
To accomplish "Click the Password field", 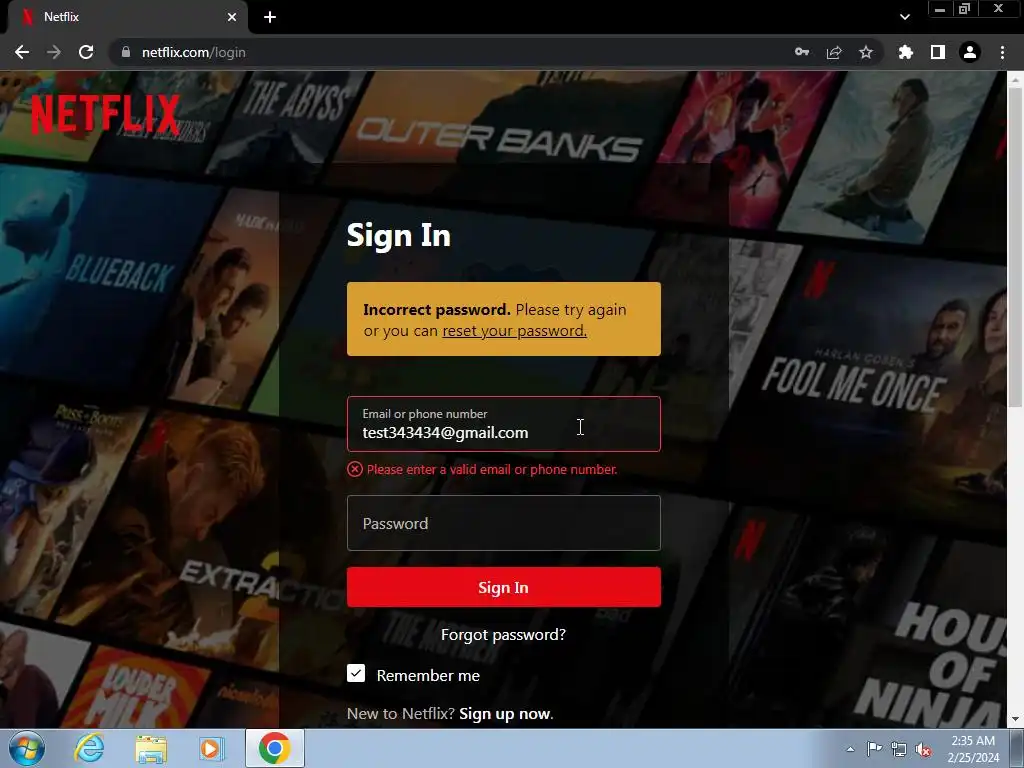I will (504, 523).
